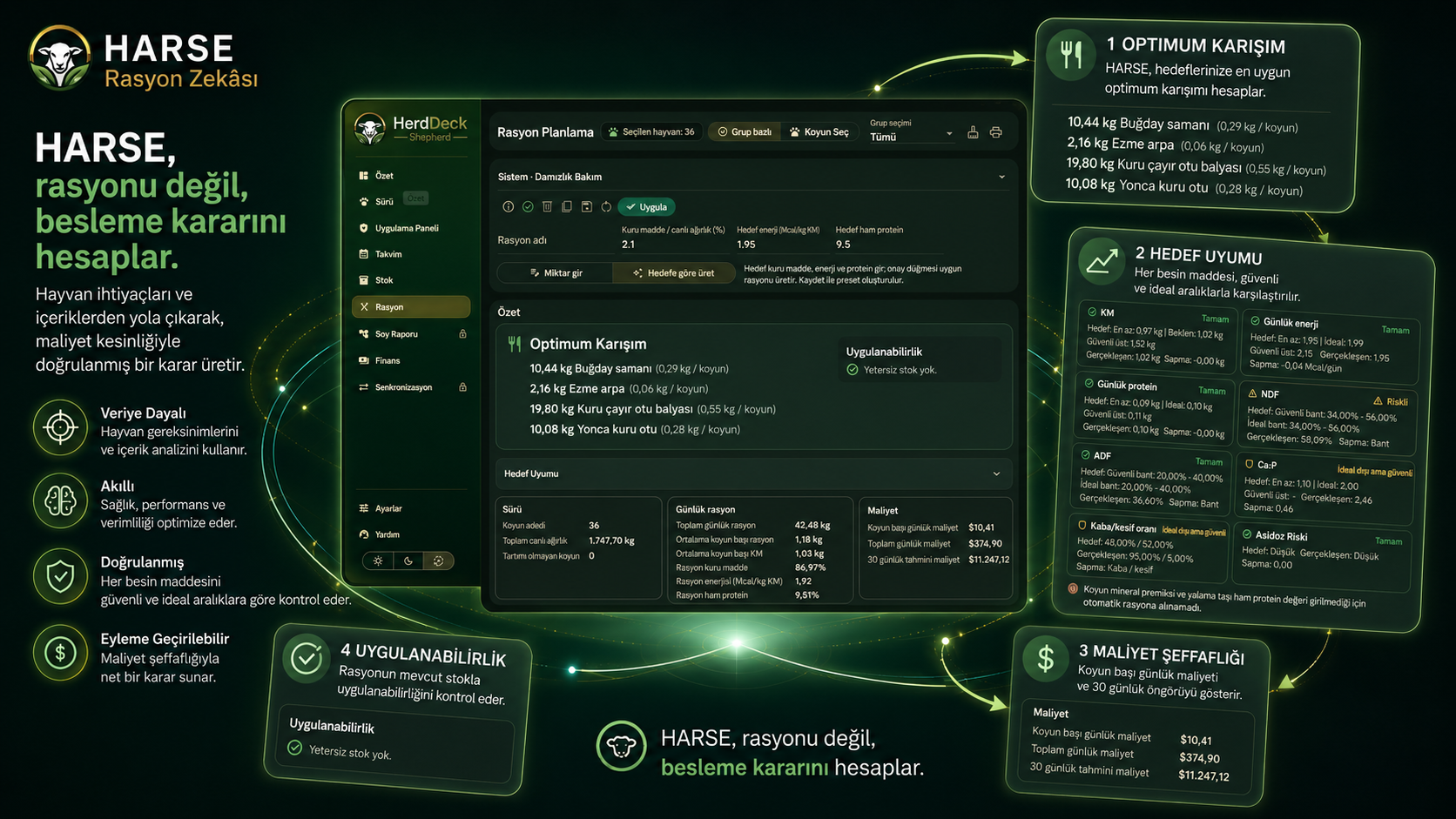
Task: Click "42,48 kg" in the Günlük rasyon table
Action: point(812,526)
